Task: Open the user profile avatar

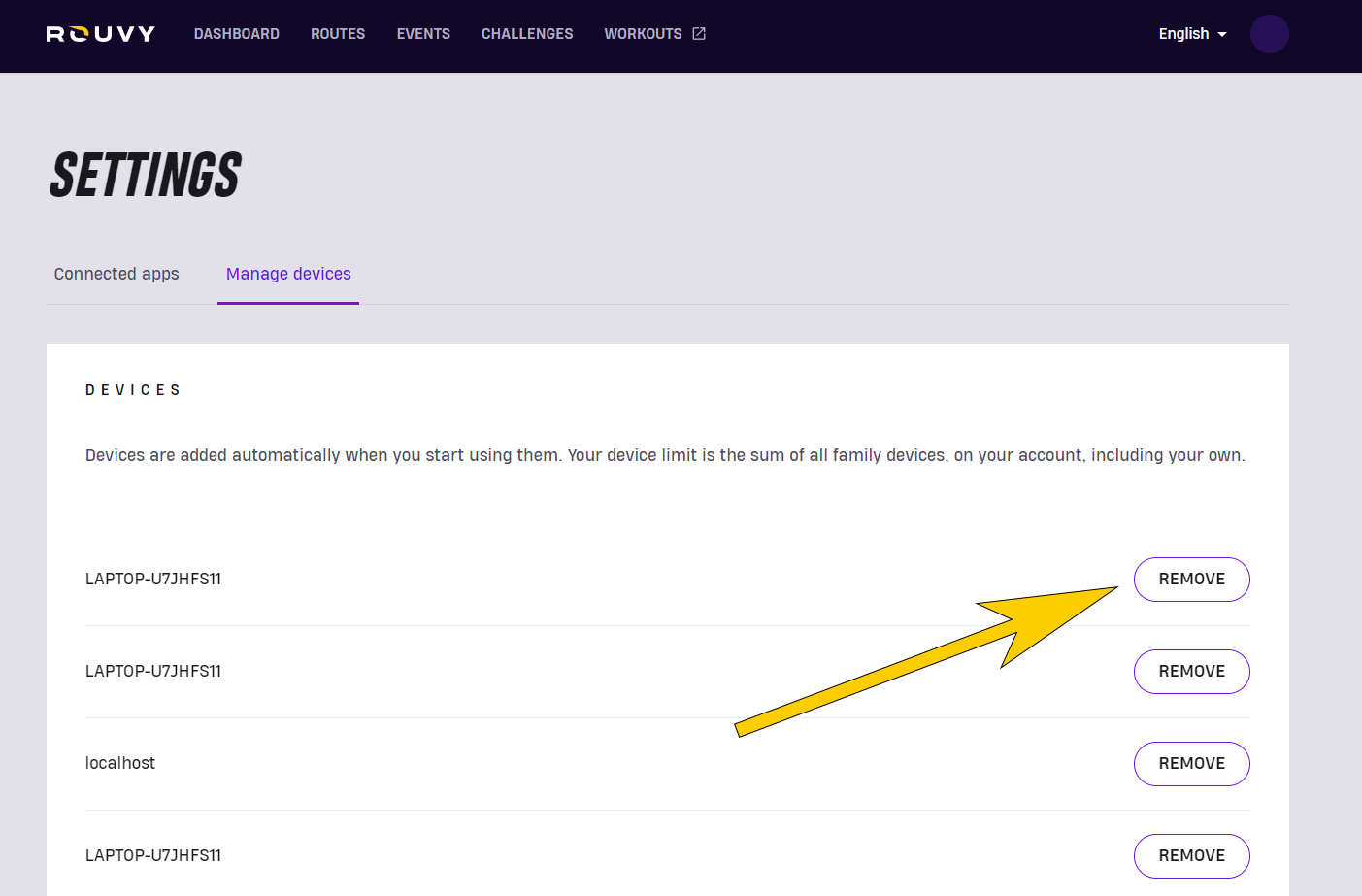Action: (x=1269, y=34)
